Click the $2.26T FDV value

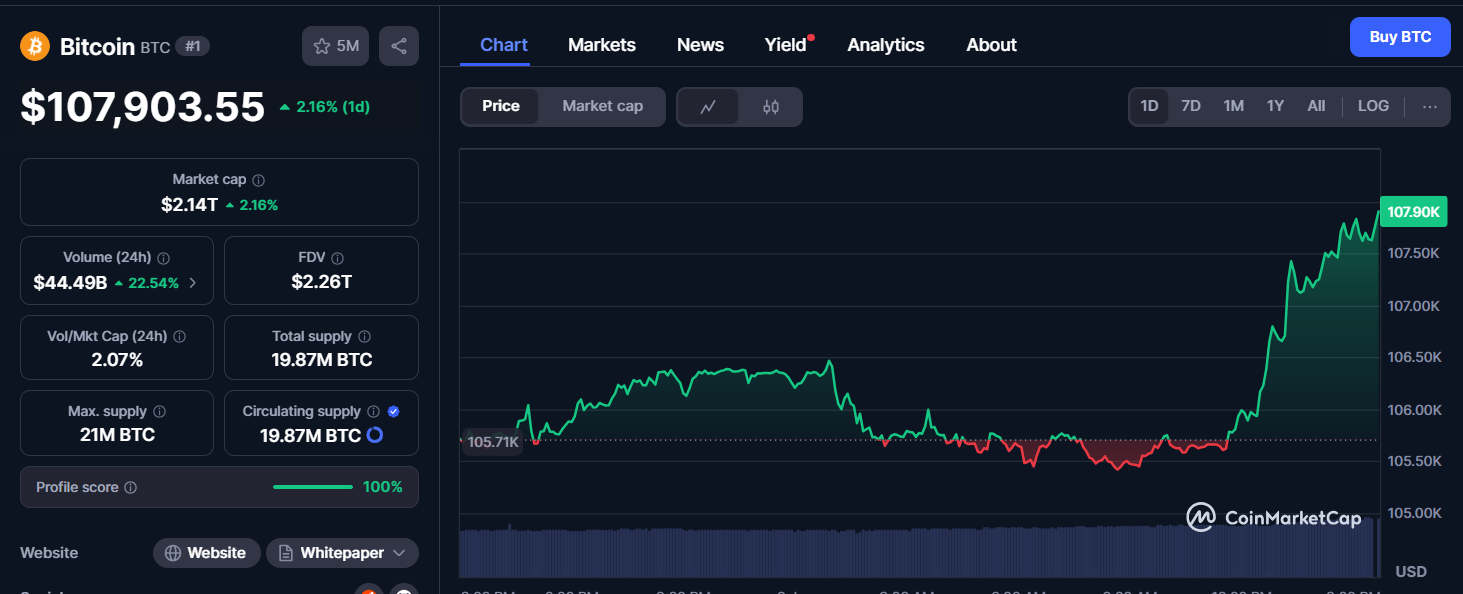(x=321, y=282)
